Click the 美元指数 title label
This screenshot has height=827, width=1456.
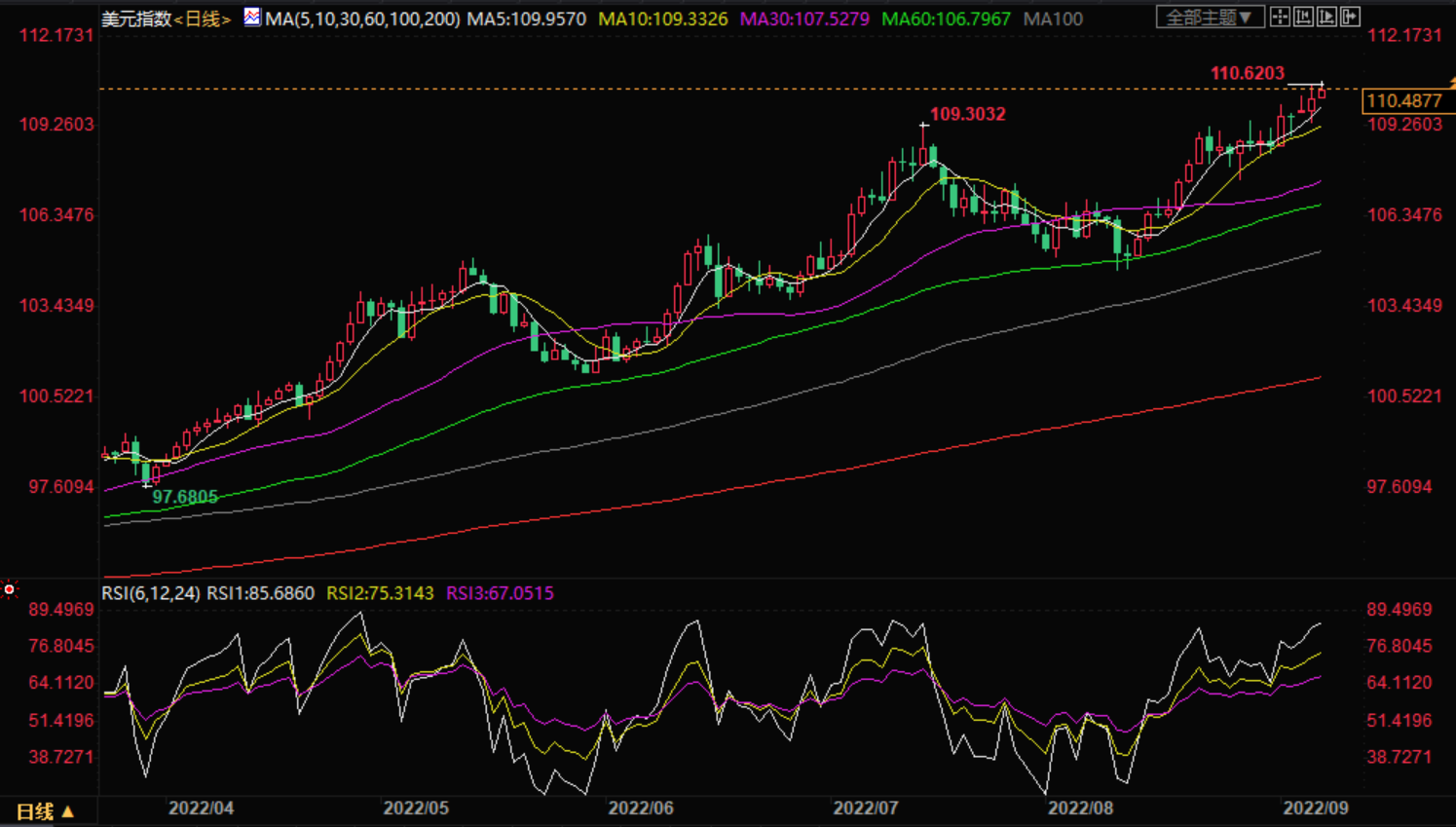[136, 19]
